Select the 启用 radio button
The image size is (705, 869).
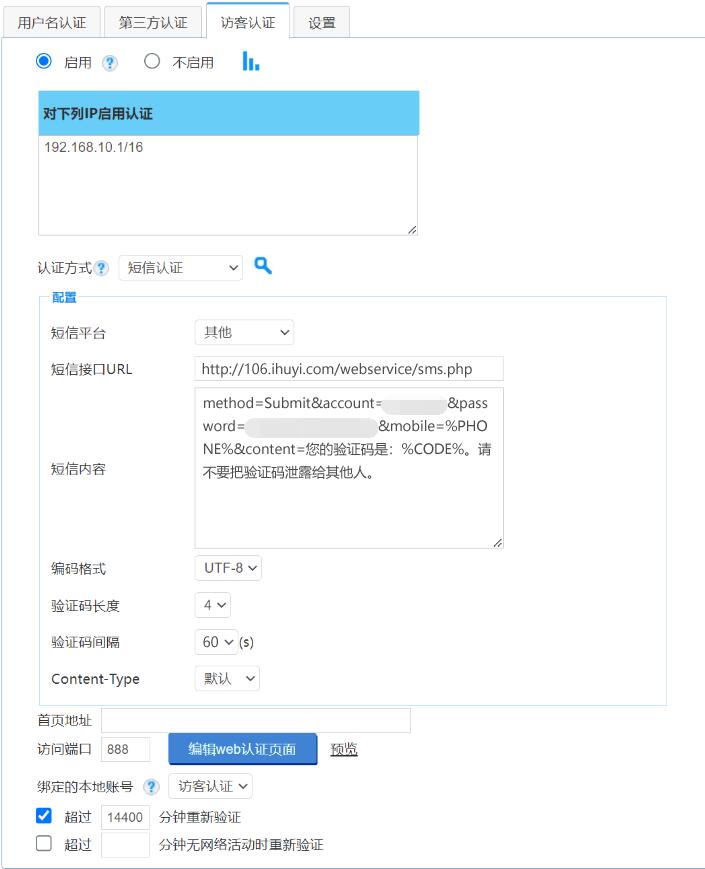[x=44, y=61]
